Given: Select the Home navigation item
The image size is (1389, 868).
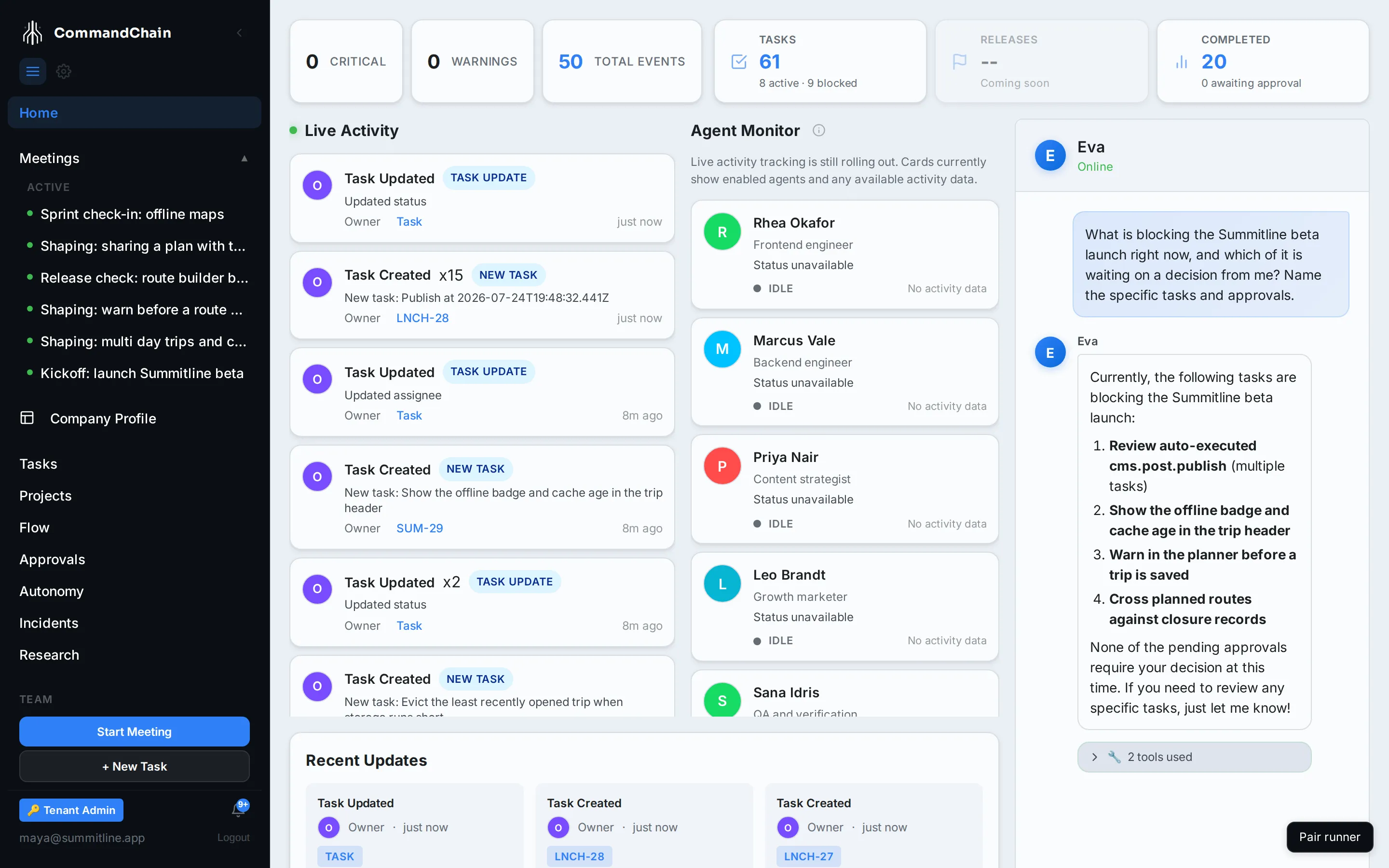Looking at the screenshot, I should [x=134, y=112].
